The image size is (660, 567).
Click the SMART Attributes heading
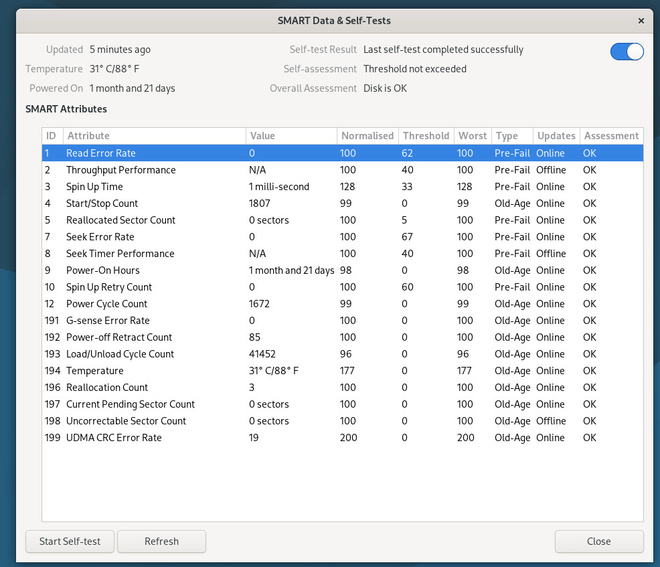click(66, 109)
